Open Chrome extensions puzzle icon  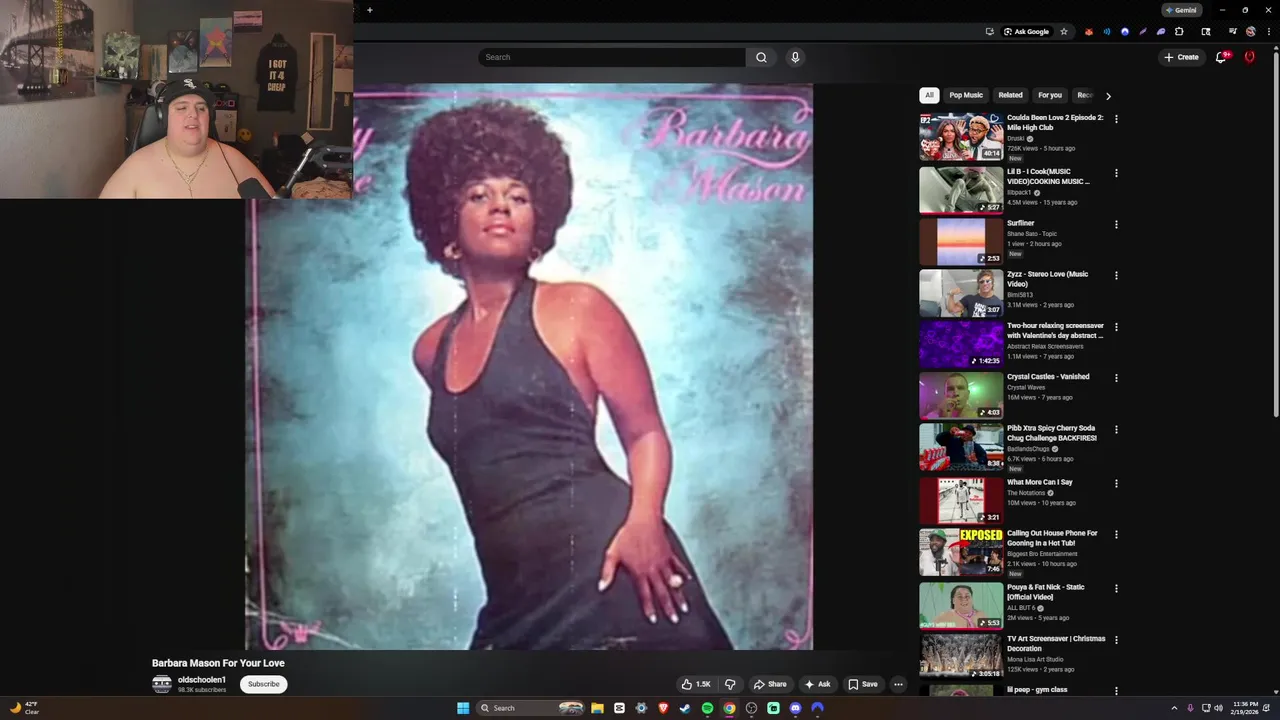pyautogui.click(x=1179, y=31)
